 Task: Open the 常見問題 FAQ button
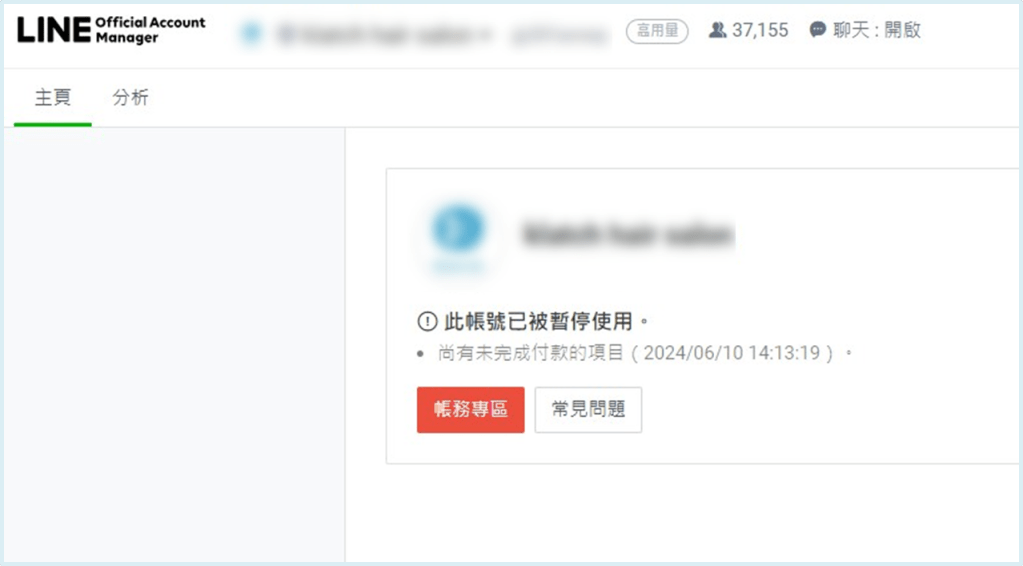coord(588,410)
